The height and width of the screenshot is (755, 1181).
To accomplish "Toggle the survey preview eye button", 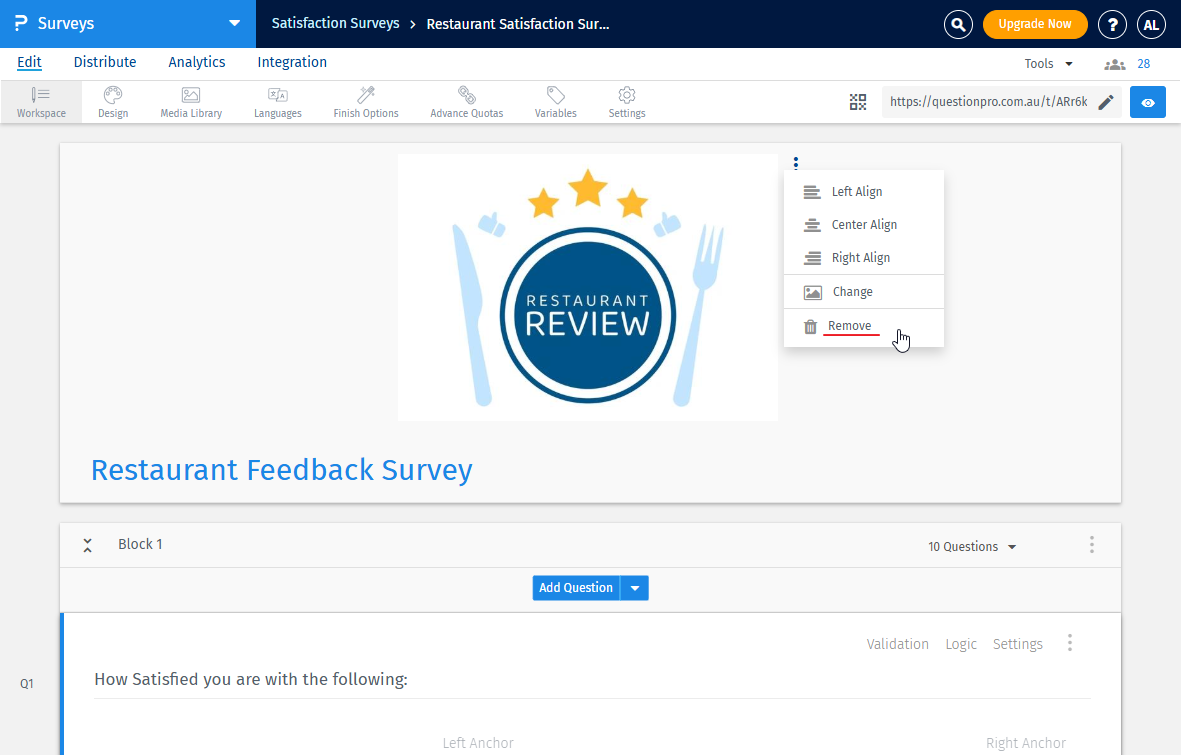I will (x=1147, y=101).
